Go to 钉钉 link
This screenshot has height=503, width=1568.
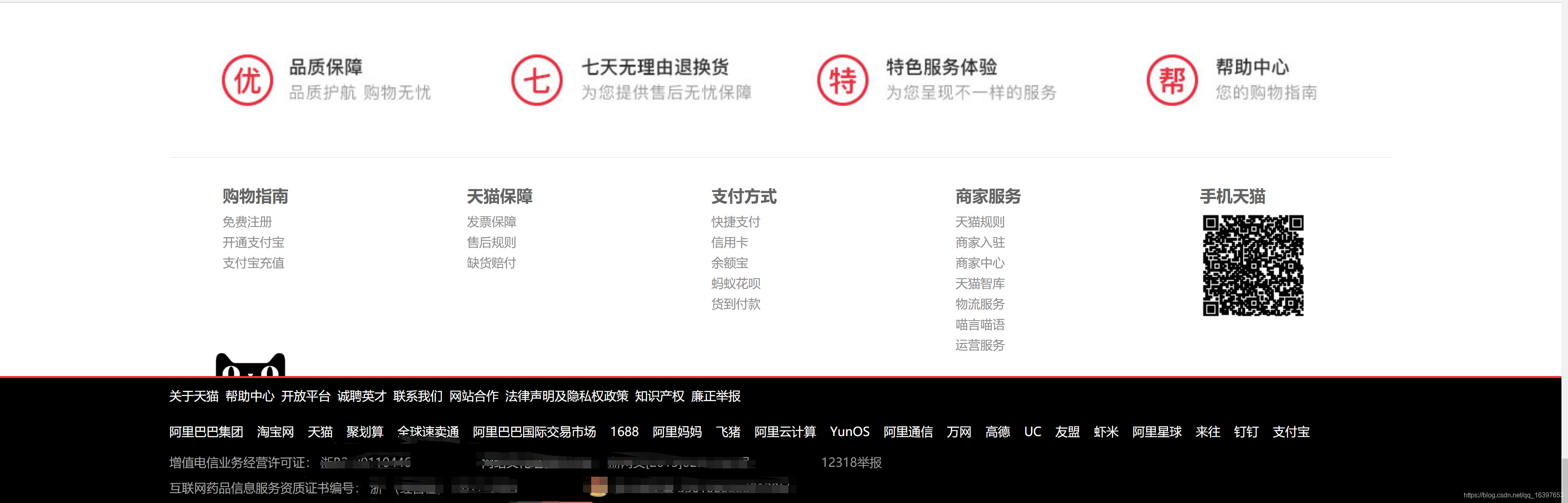pos(1246,432)
